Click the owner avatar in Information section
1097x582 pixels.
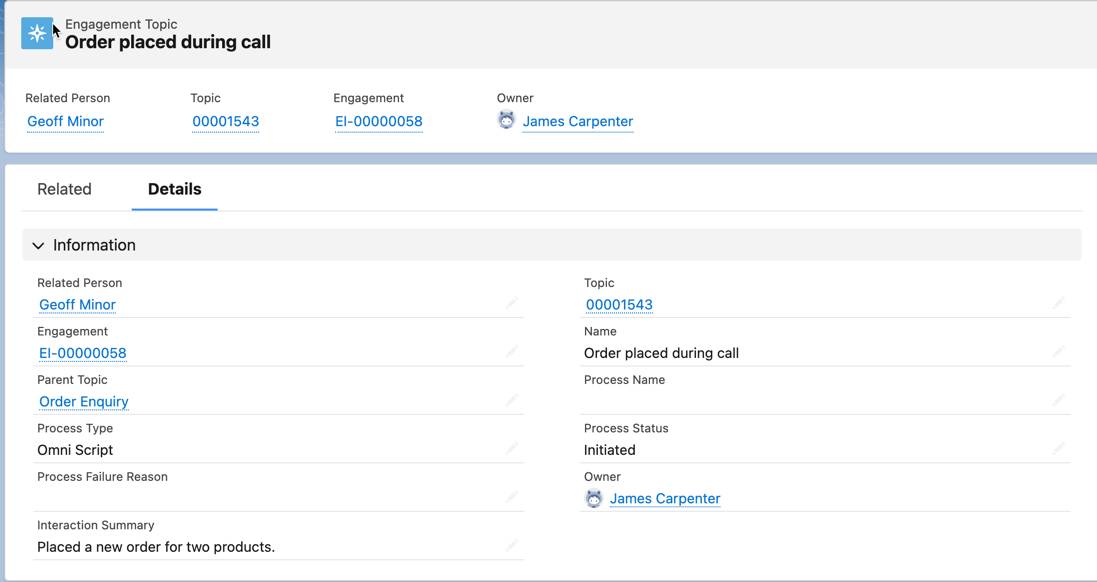tap(593, 498)
